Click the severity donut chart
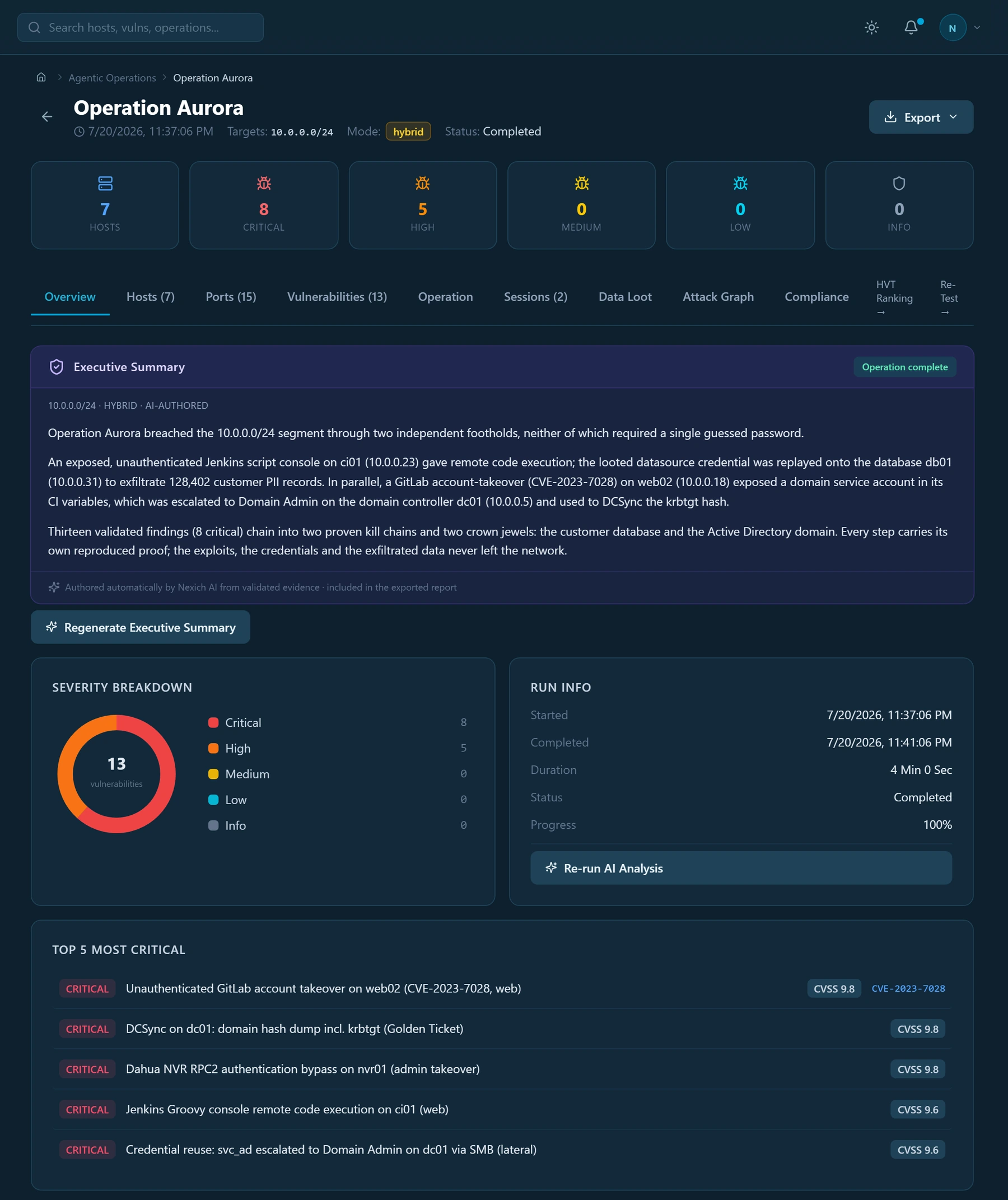Image resolution: width=1008 pixels, height=1200 pixels. 116,774
